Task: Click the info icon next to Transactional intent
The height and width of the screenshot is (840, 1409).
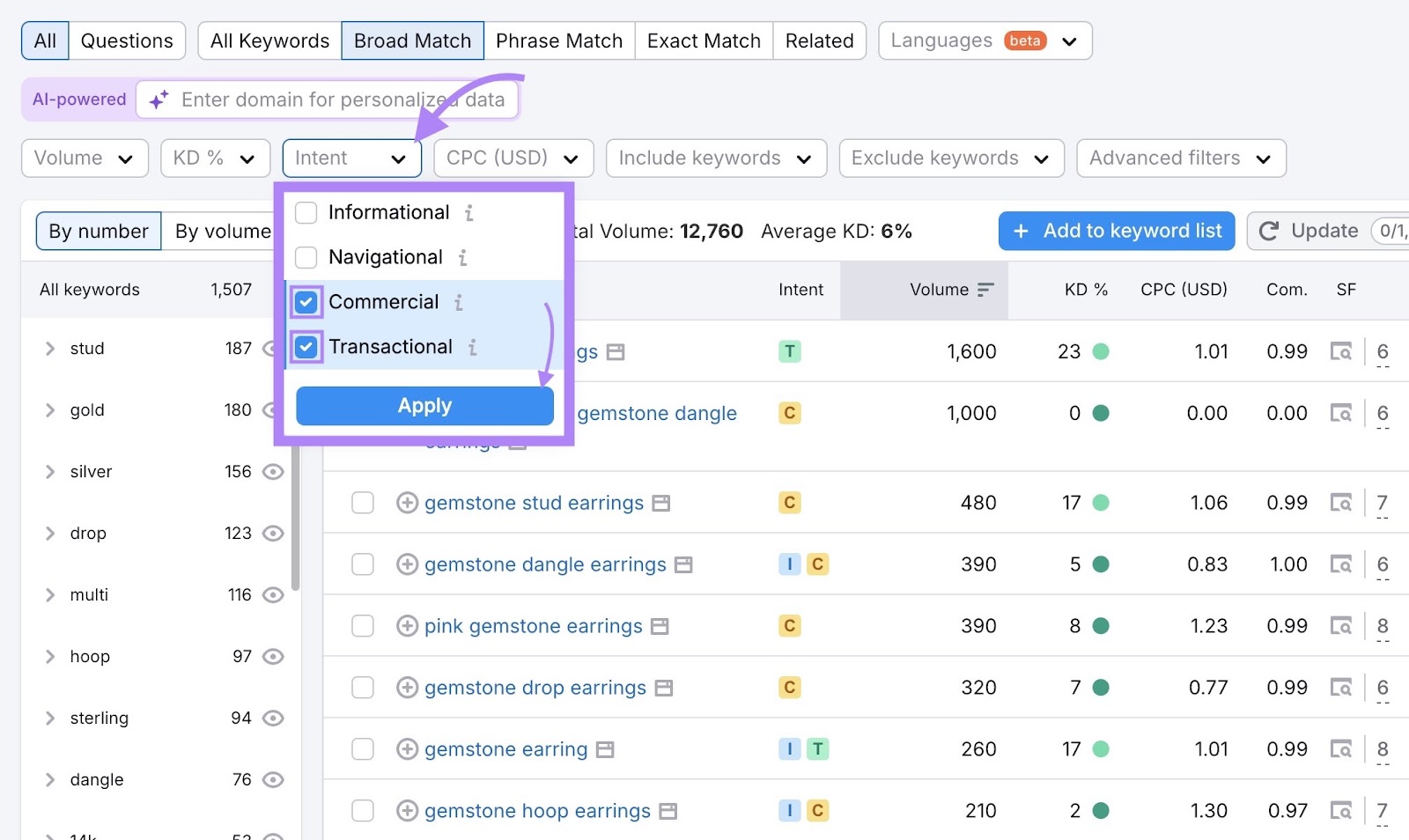Action: pos(474,347)
